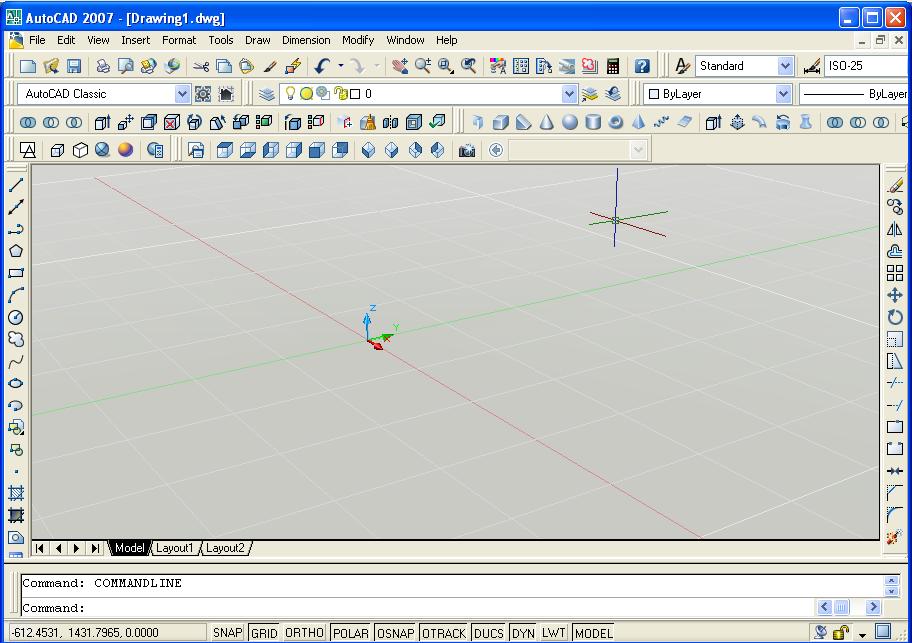Select the Hatch tool
The image size is (912, 643).
point(16,494)
